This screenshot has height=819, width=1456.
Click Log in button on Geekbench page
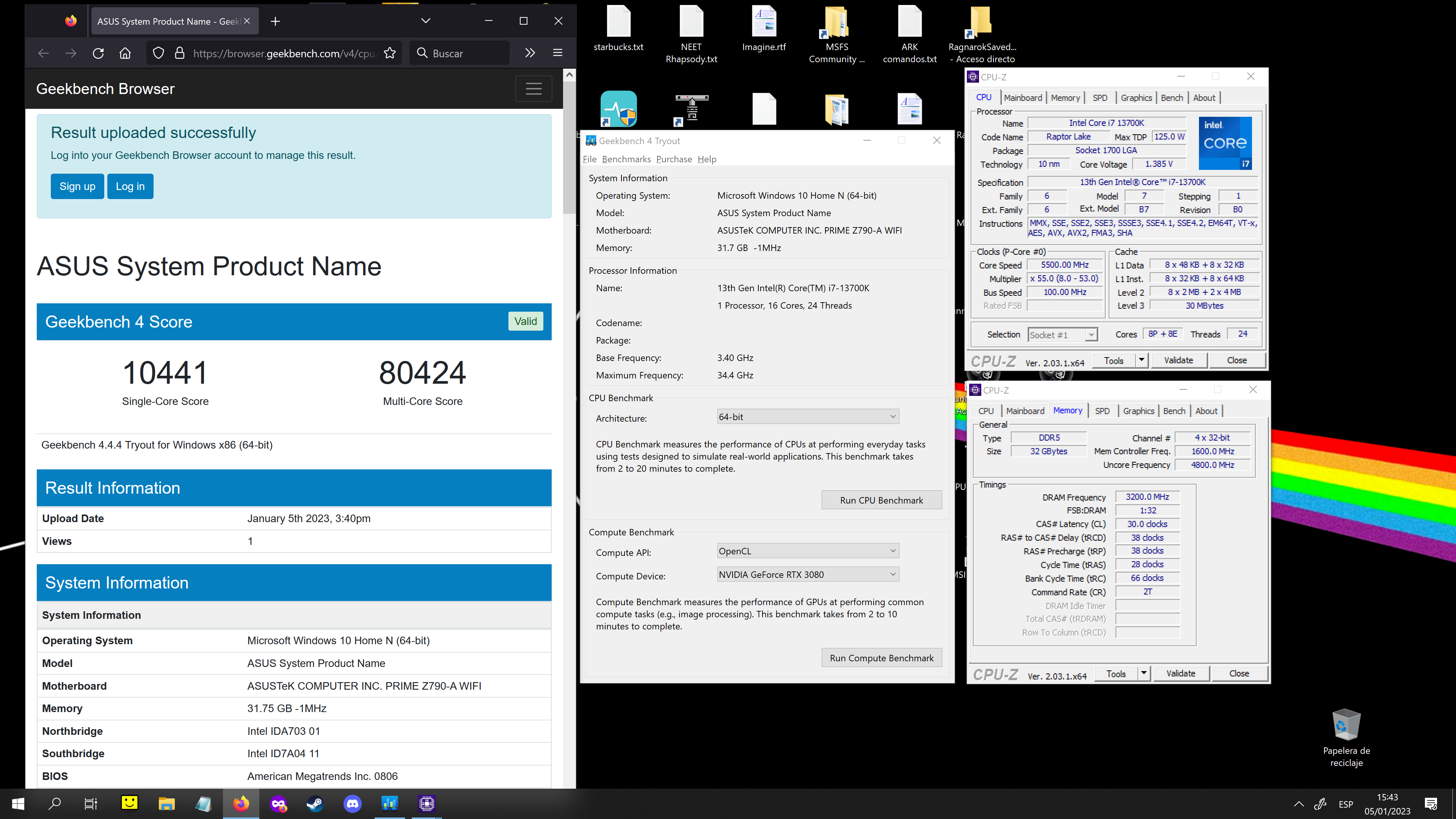point(130,186)
